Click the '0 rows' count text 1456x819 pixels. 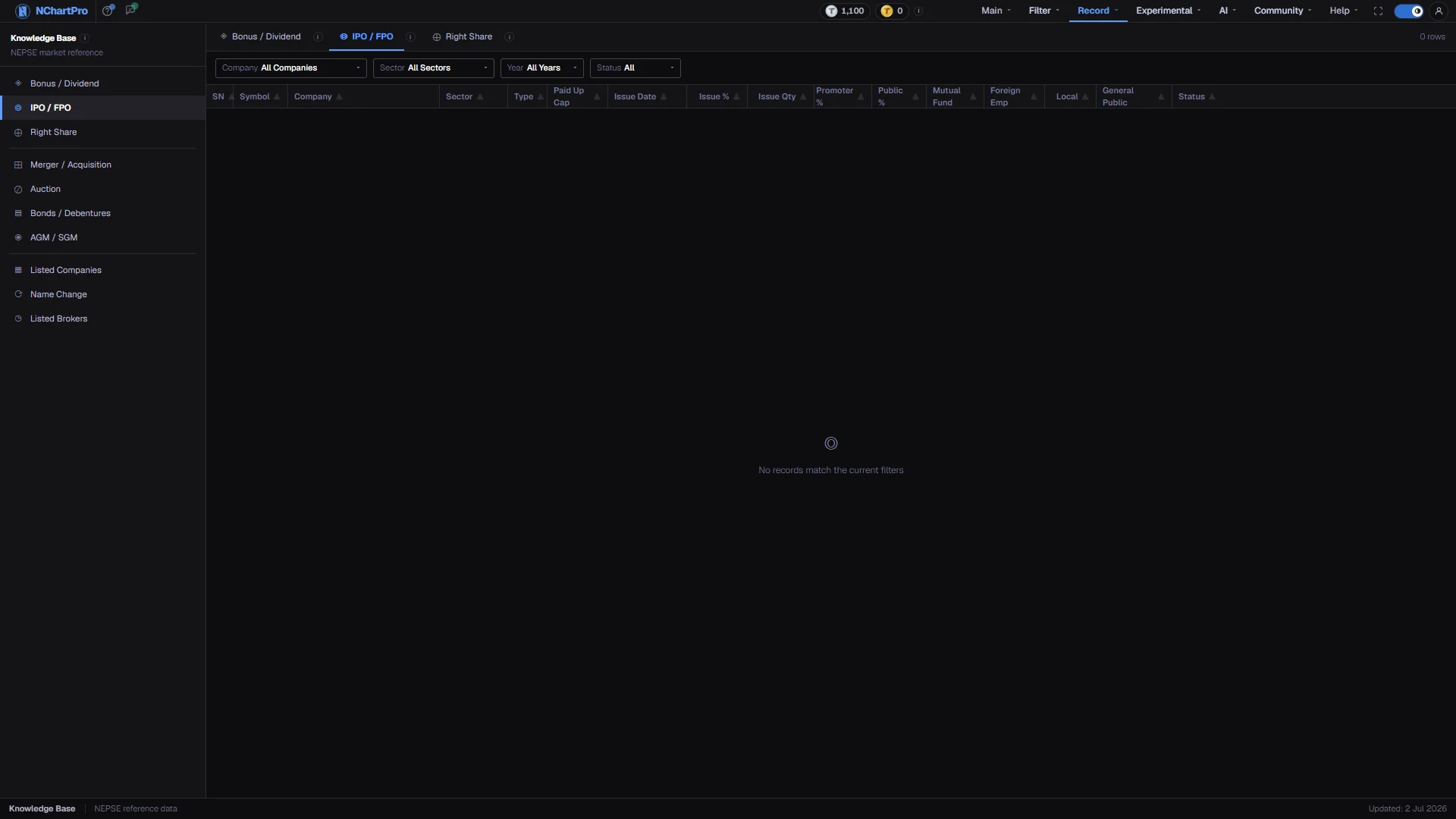pos(1432,37)
